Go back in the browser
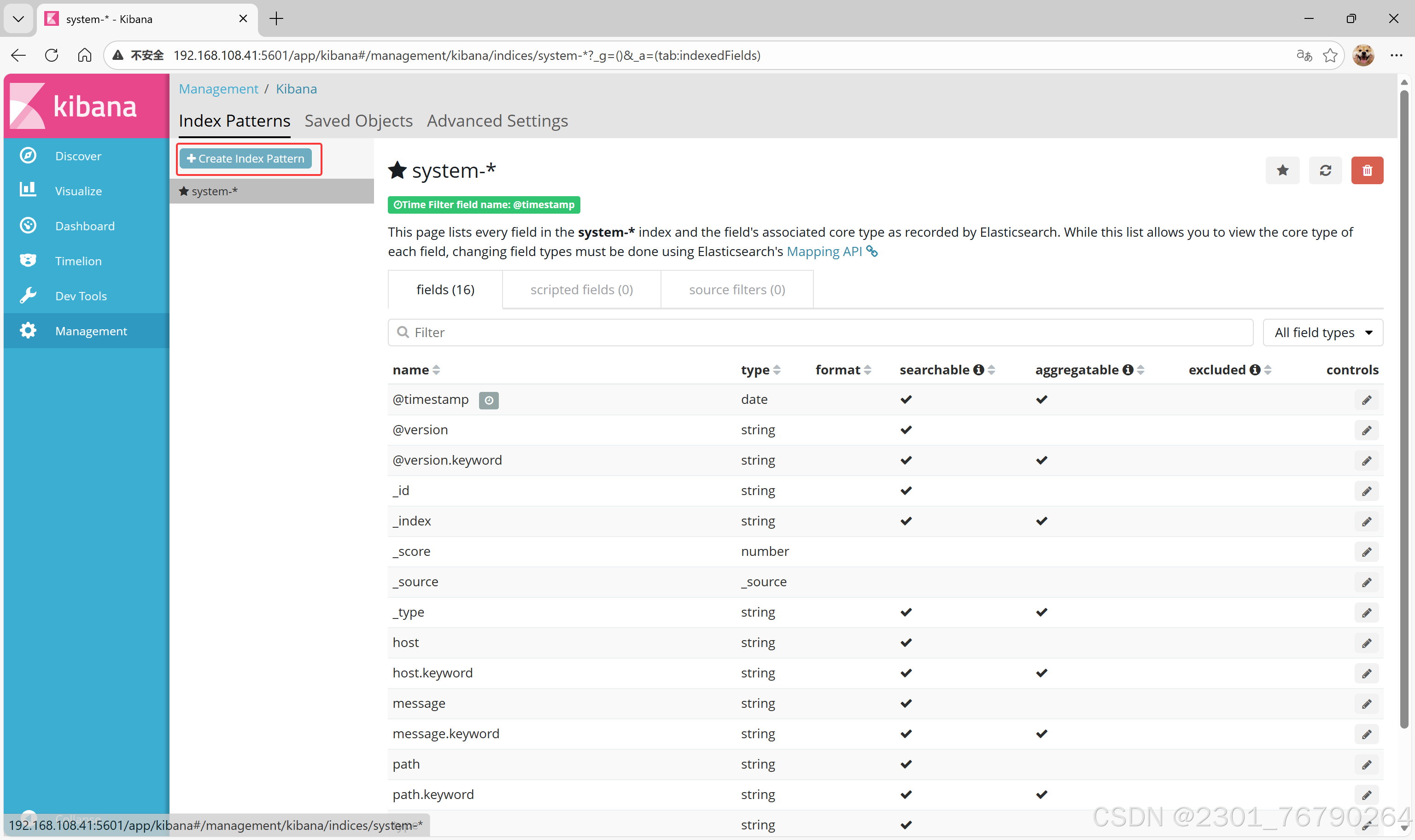 click(x=19, y=55)
